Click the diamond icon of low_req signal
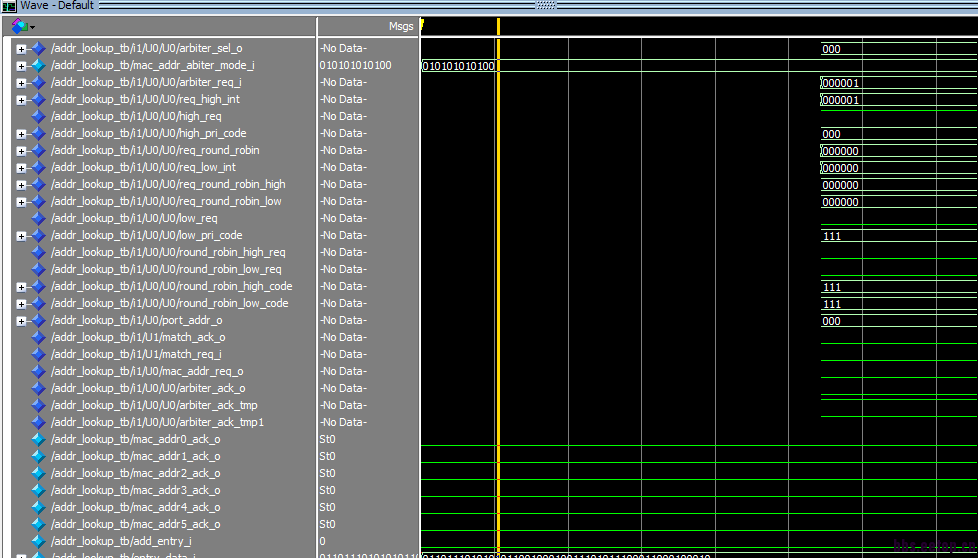The height and width of the screenshot is (558, 978). (x=39, y=218)
